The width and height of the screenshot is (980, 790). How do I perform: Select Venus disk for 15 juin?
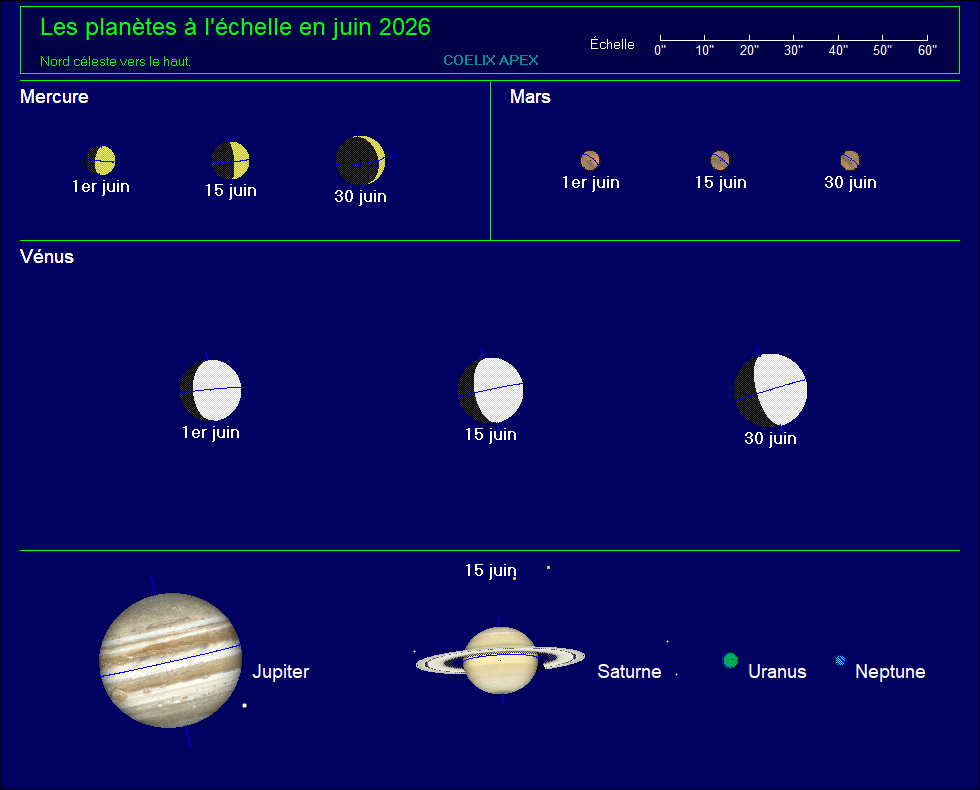point(491,390)
